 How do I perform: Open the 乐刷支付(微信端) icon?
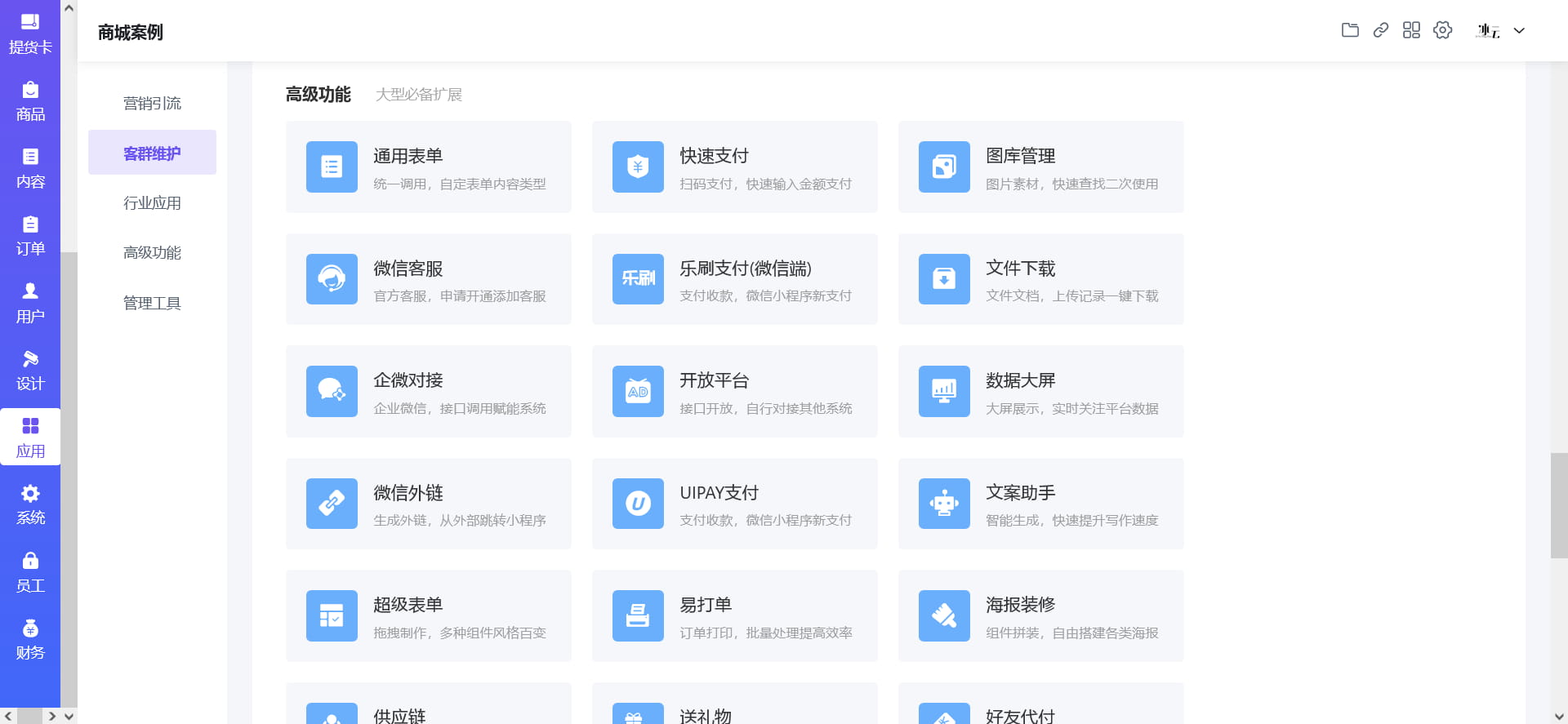pos(638,279)
